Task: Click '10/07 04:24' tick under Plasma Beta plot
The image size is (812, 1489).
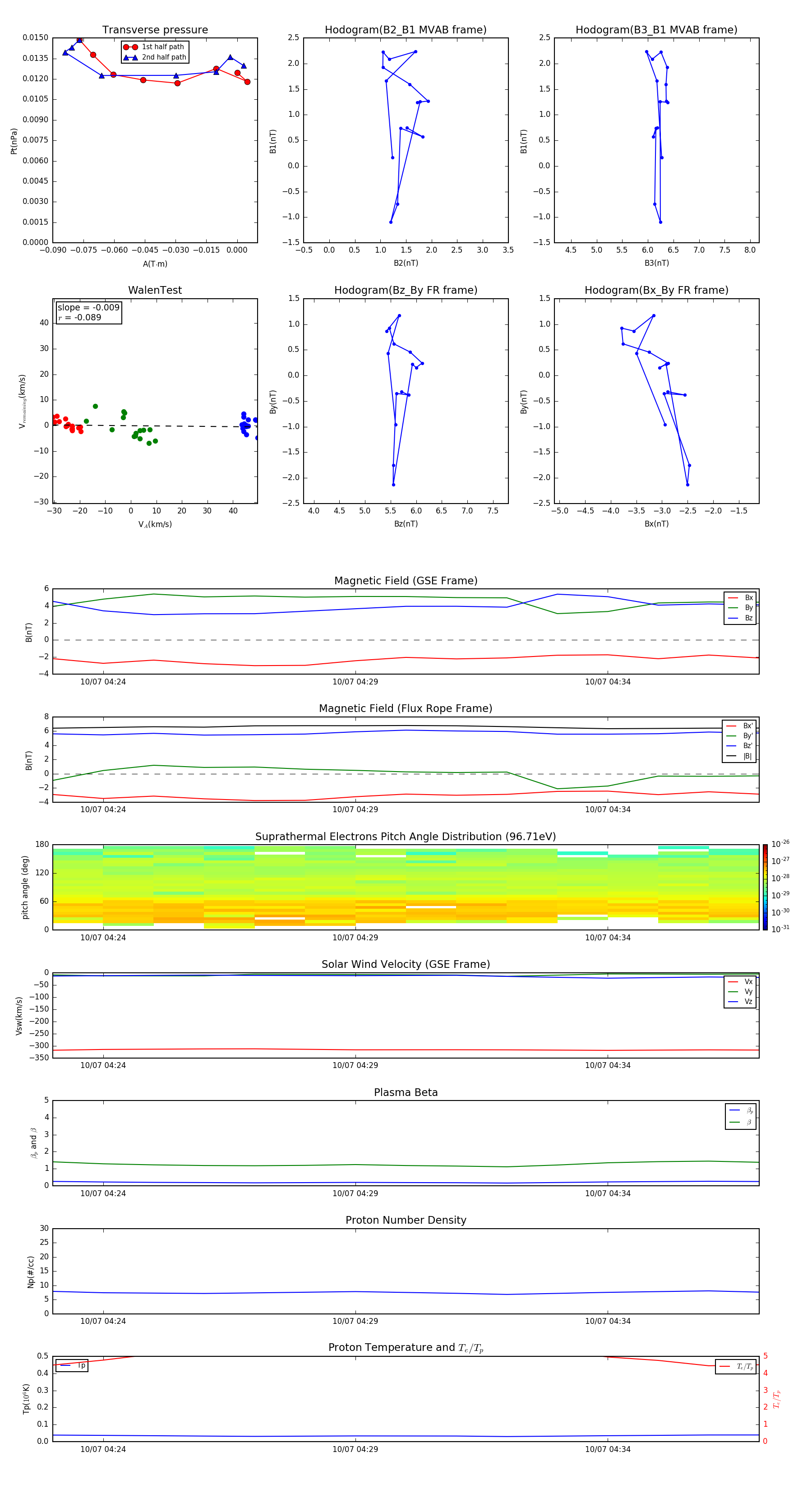Action: (x=103, y=1193)
